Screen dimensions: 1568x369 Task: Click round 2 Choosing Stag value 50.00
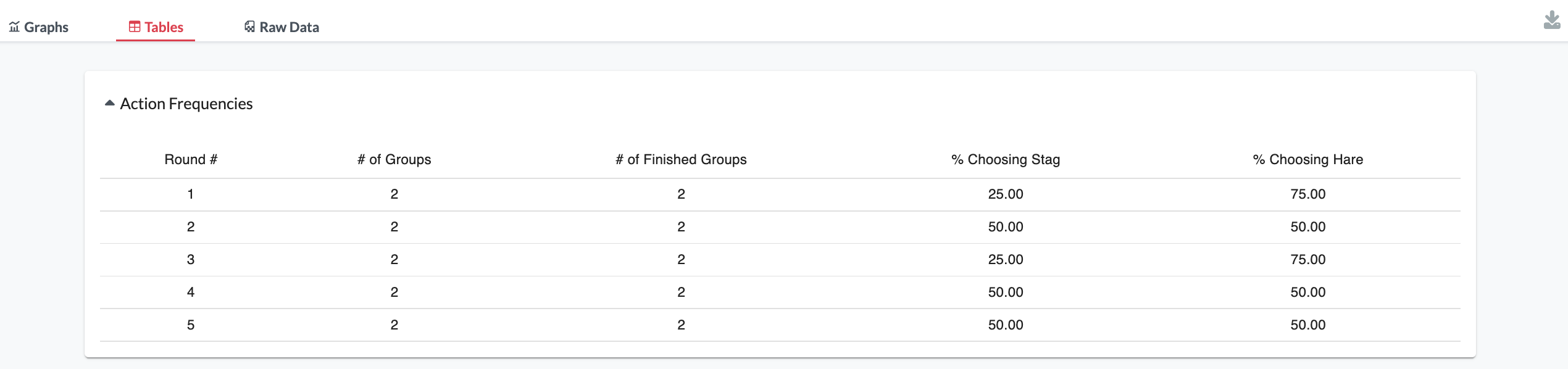pos(1006,226)
